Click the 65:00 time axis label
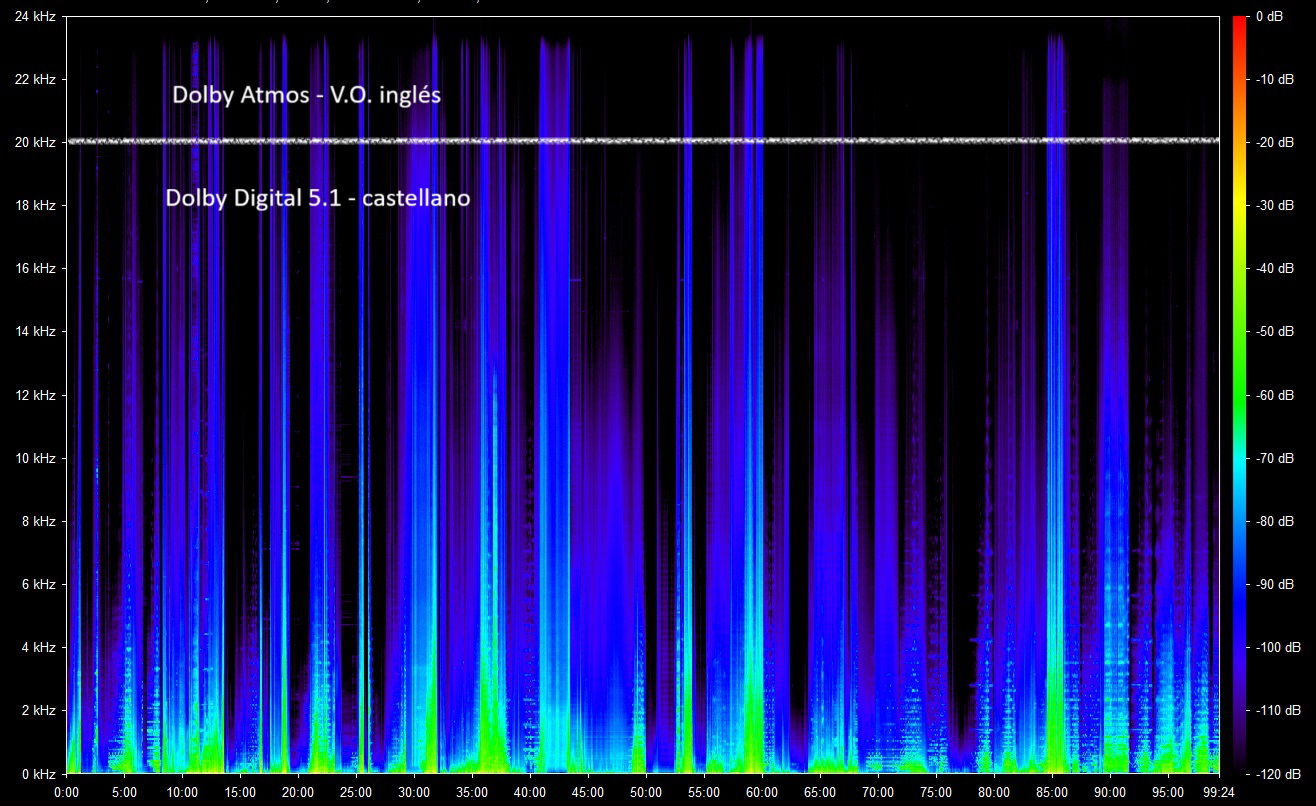 (x=820, y=791)
